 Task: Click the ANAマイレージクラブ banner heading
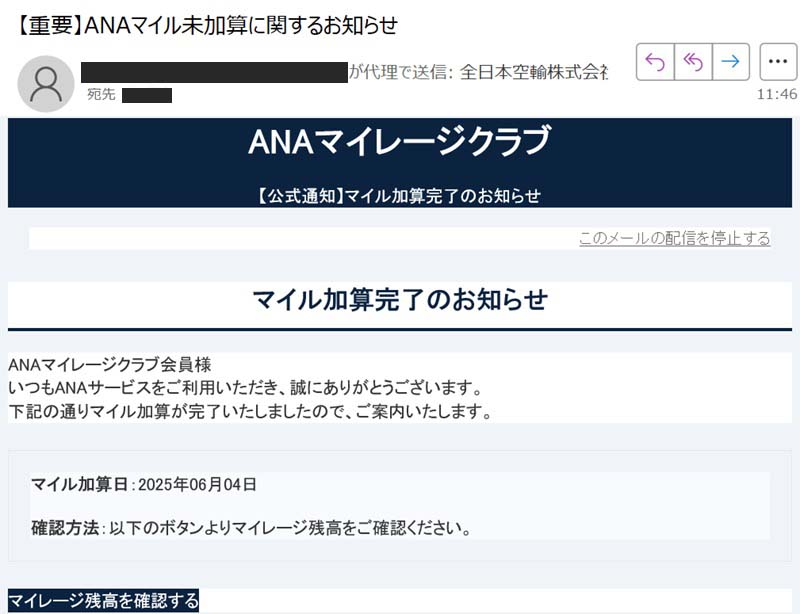pos(399,141)
